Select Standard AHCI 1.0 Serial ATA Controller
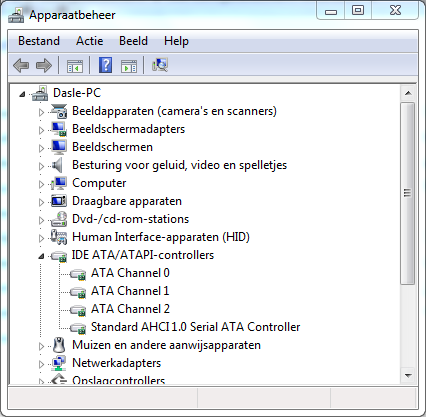Image resolution: width=426 pixels, height=417 pixels. pos(195,327)
